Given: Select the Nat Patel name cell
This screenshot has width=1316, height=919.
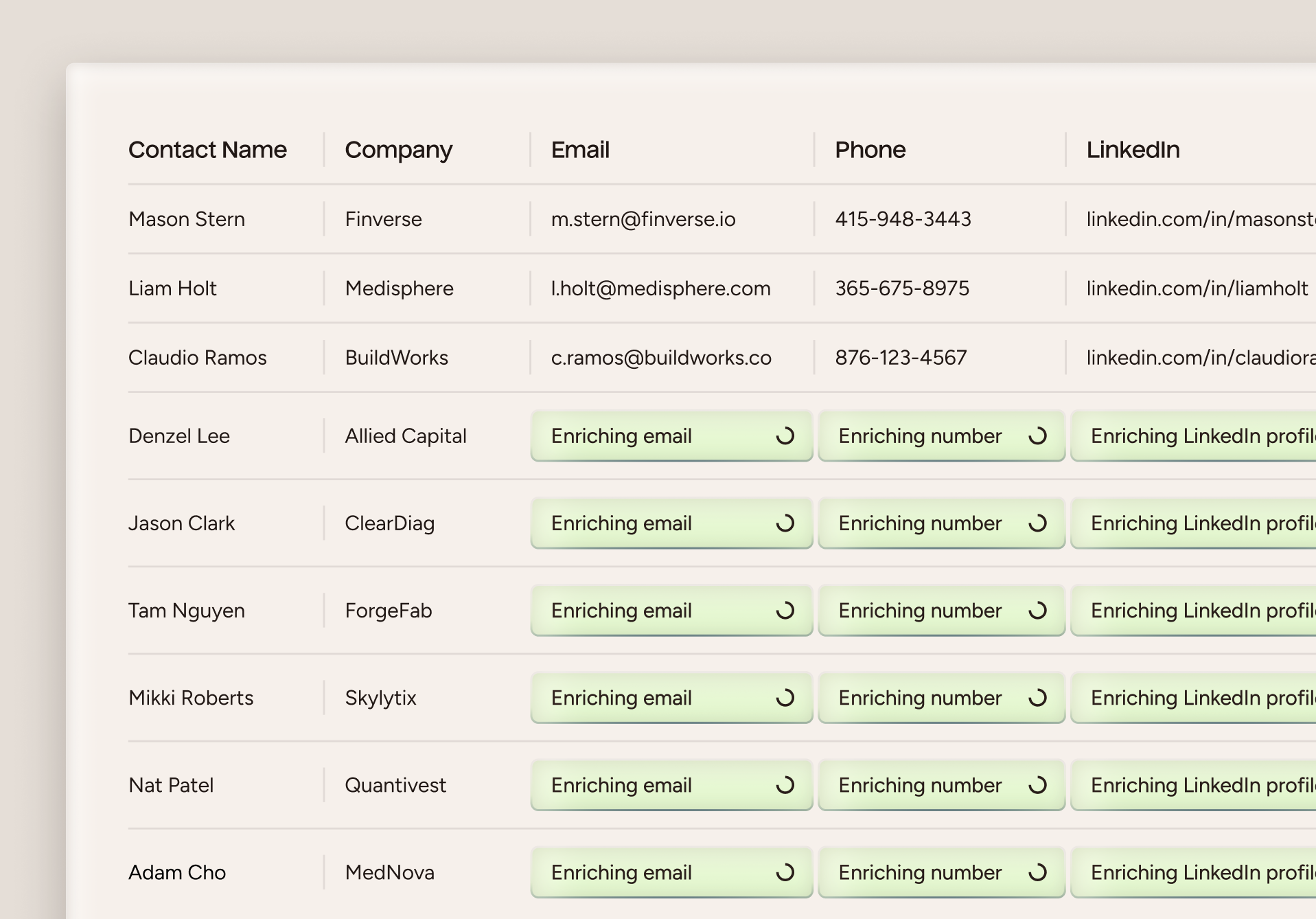Looking at the screenshot, I should coord(171,785).
